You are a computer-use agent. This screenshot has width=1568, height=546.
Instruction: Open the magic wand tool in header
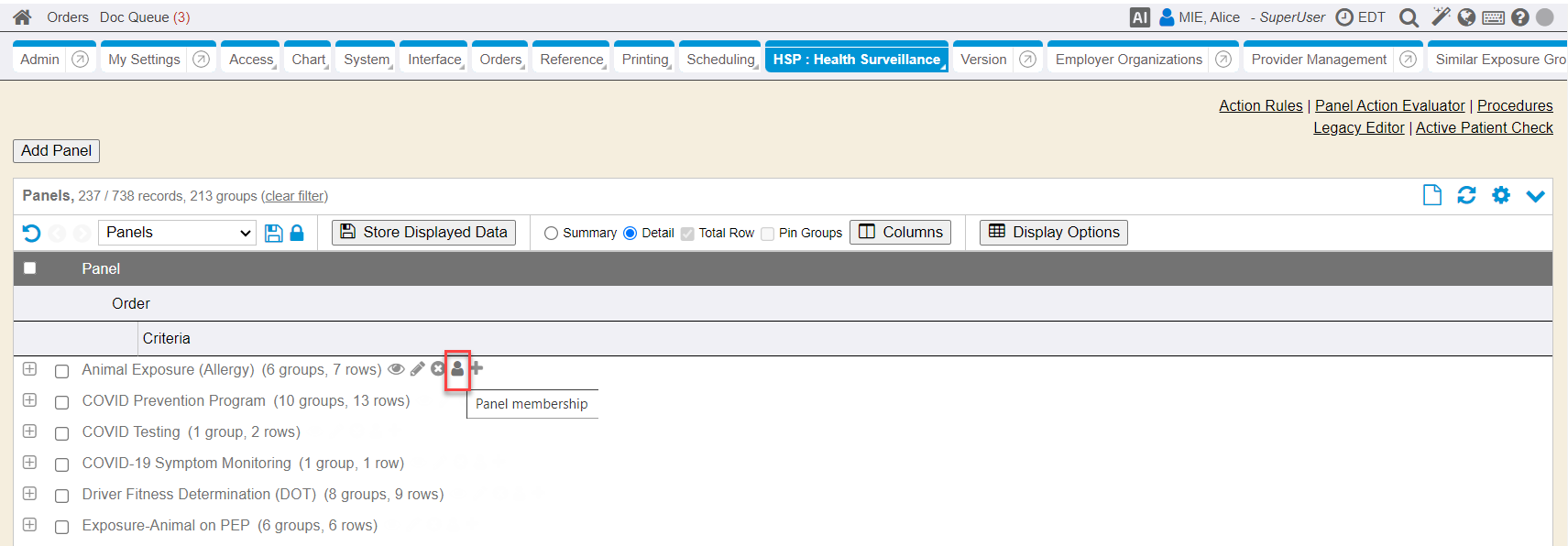pos(1441,17)
